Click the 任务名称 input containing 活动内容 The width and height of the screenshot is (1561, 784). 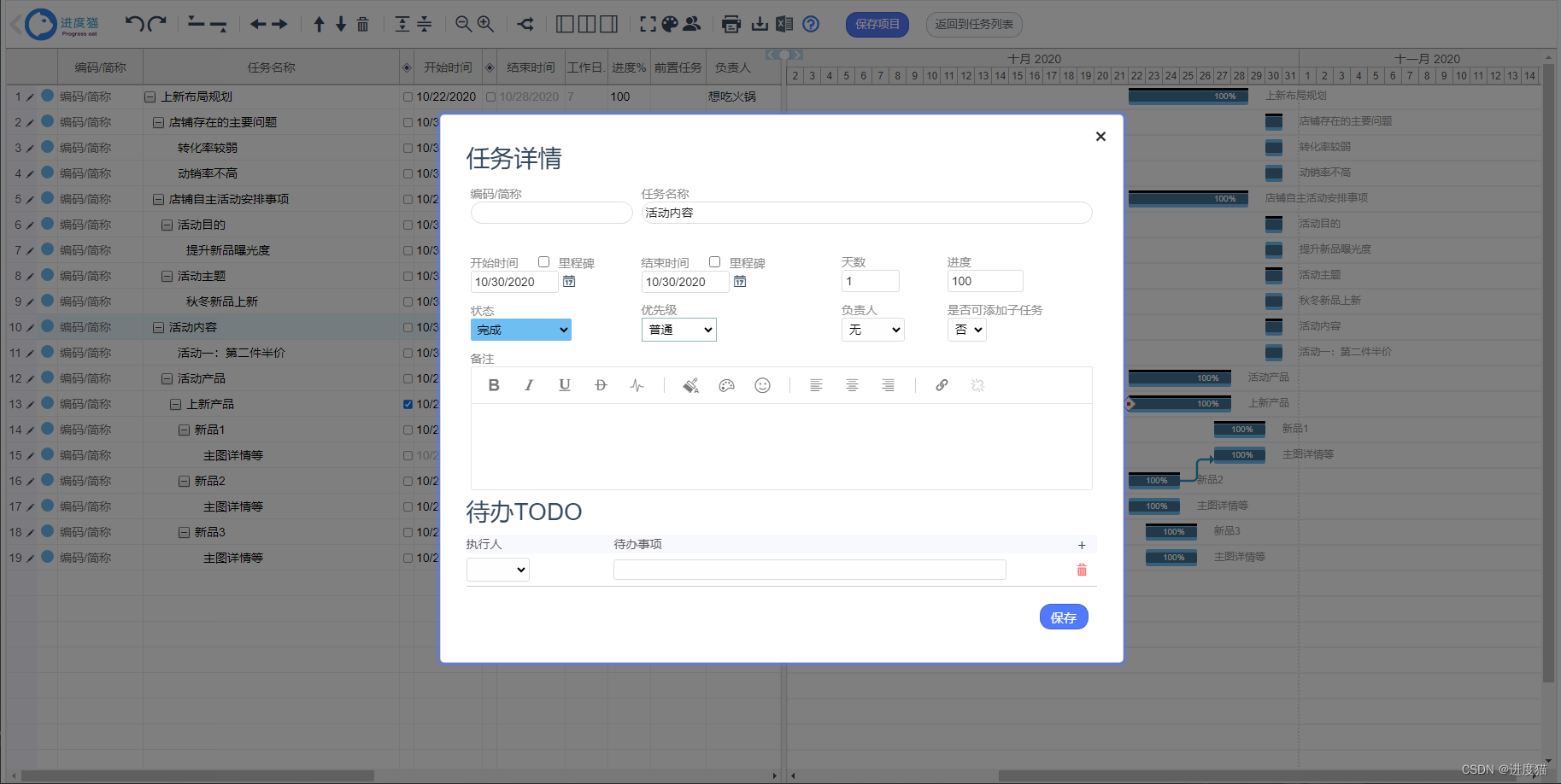click(x=866, y=213)
